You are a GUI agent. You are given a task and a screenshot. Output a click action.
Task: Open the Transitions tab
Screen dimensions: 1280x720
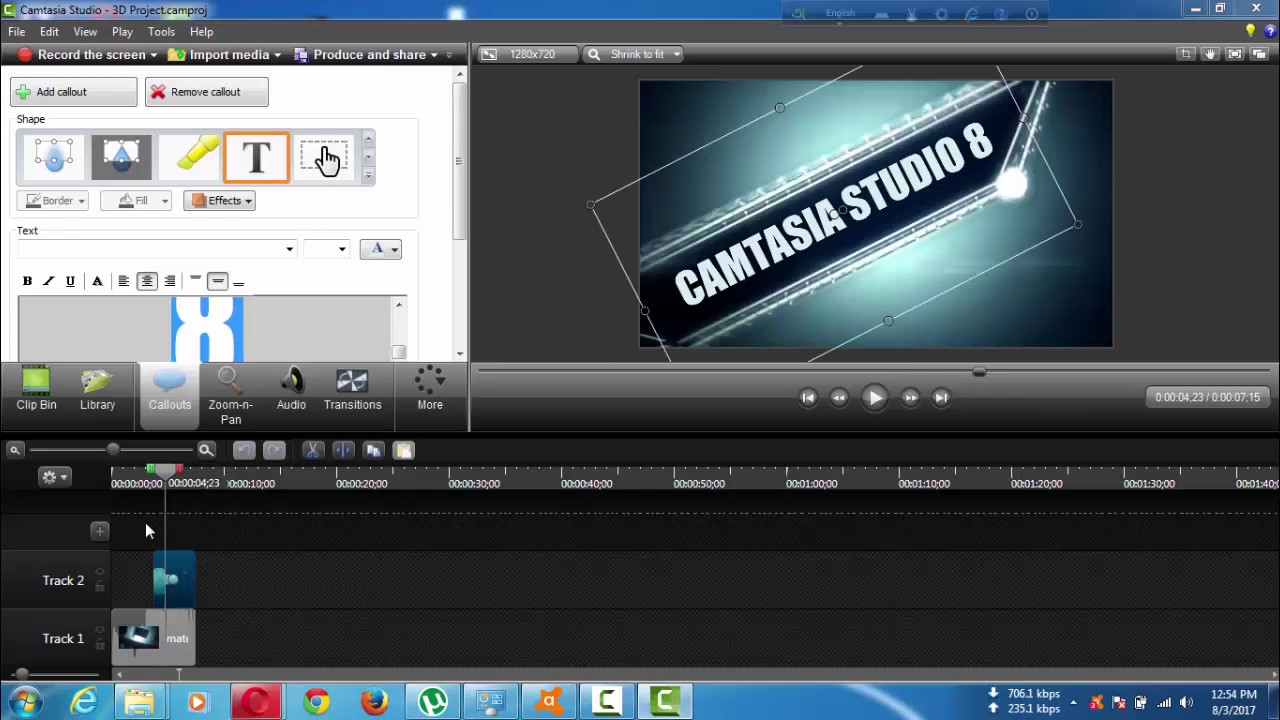352,390
